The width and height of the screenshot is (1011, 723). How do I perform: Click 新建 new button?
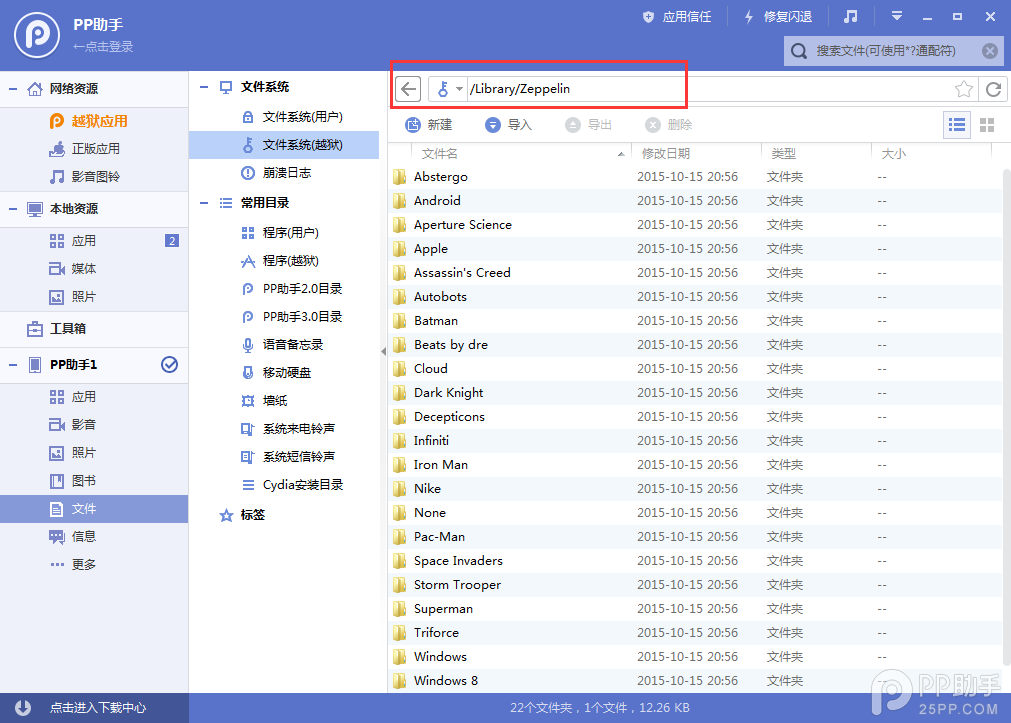pos(429,125)
